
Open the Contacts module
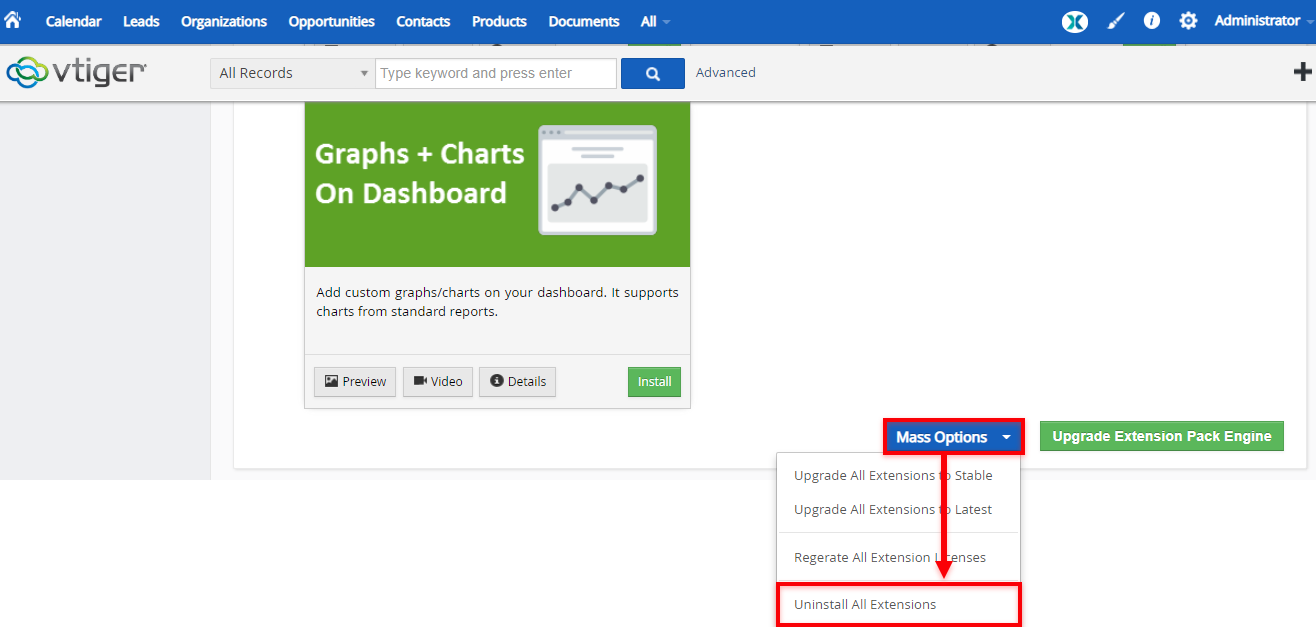423,21
